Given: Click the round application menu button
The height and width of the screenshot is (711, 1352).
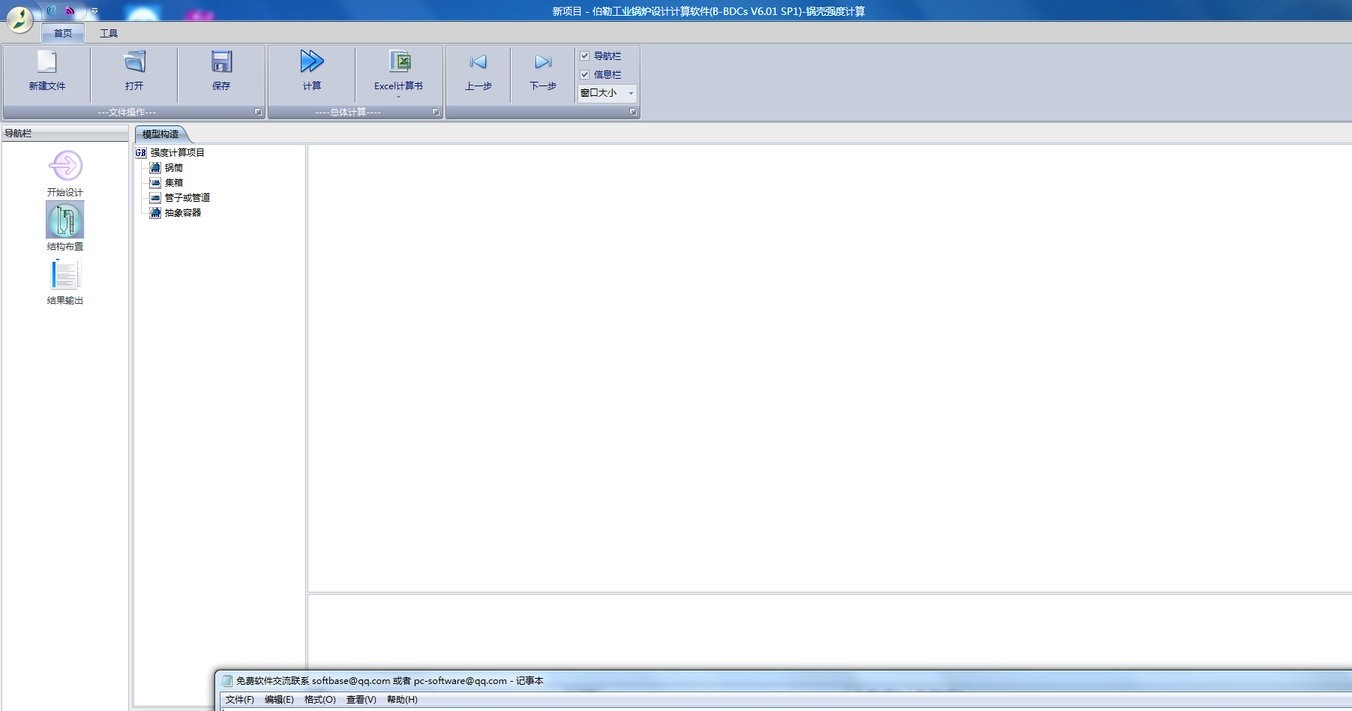Looking at the screenshot, I should click(19, 19).
